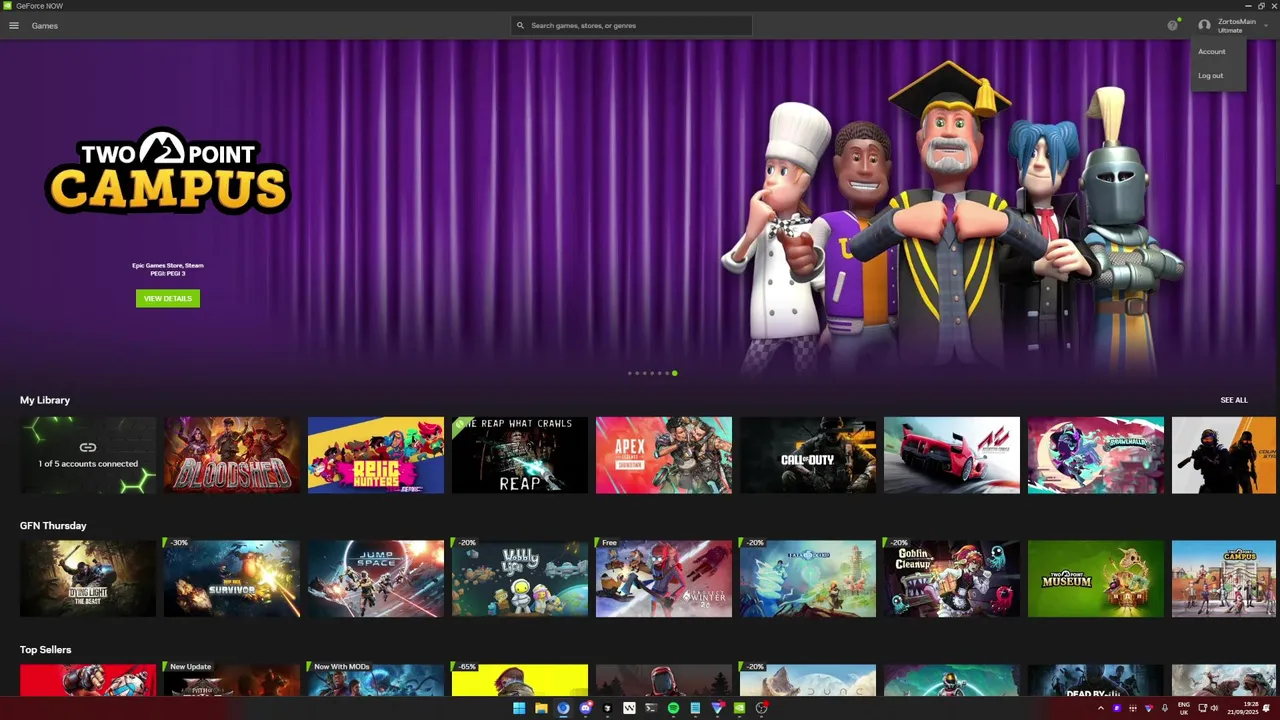
Task: Select the fourth carousel indicator dot
Action: [652, 373]
